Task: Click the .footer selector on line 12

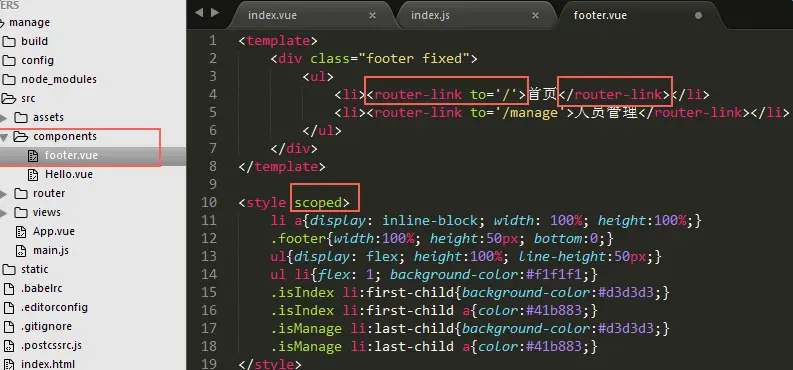Action: (x=298, y=239)
